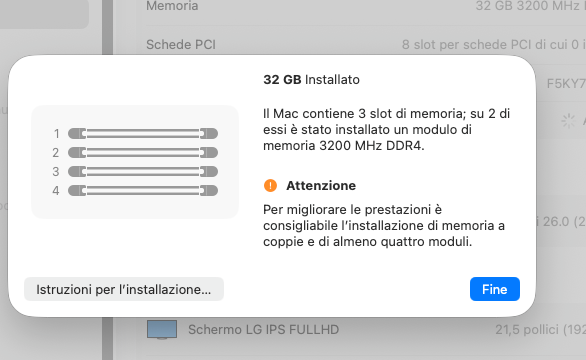This screenshot has height=360, width=586.
Task: Click the slot number 4 label
Action: pos(56,191)
